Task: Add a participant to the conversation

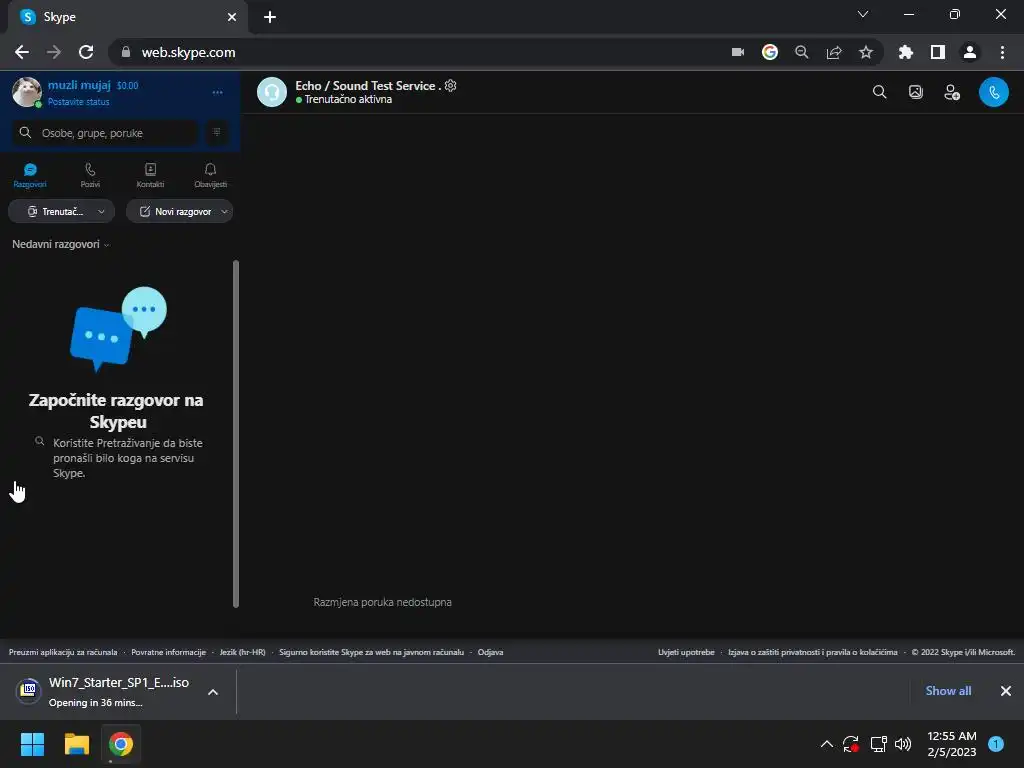Action: click(952, 93)
